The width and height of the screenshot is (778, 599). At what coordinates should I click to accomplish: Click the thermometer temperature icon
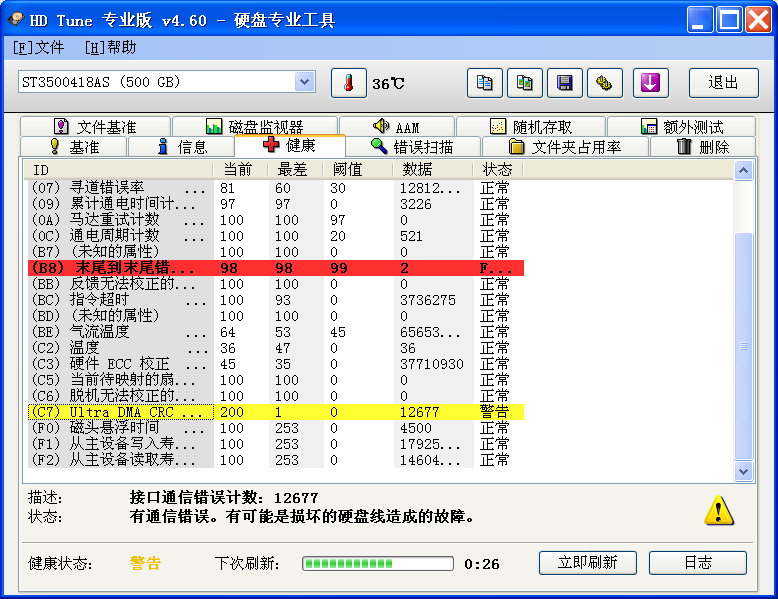click(x=349, y=83)
